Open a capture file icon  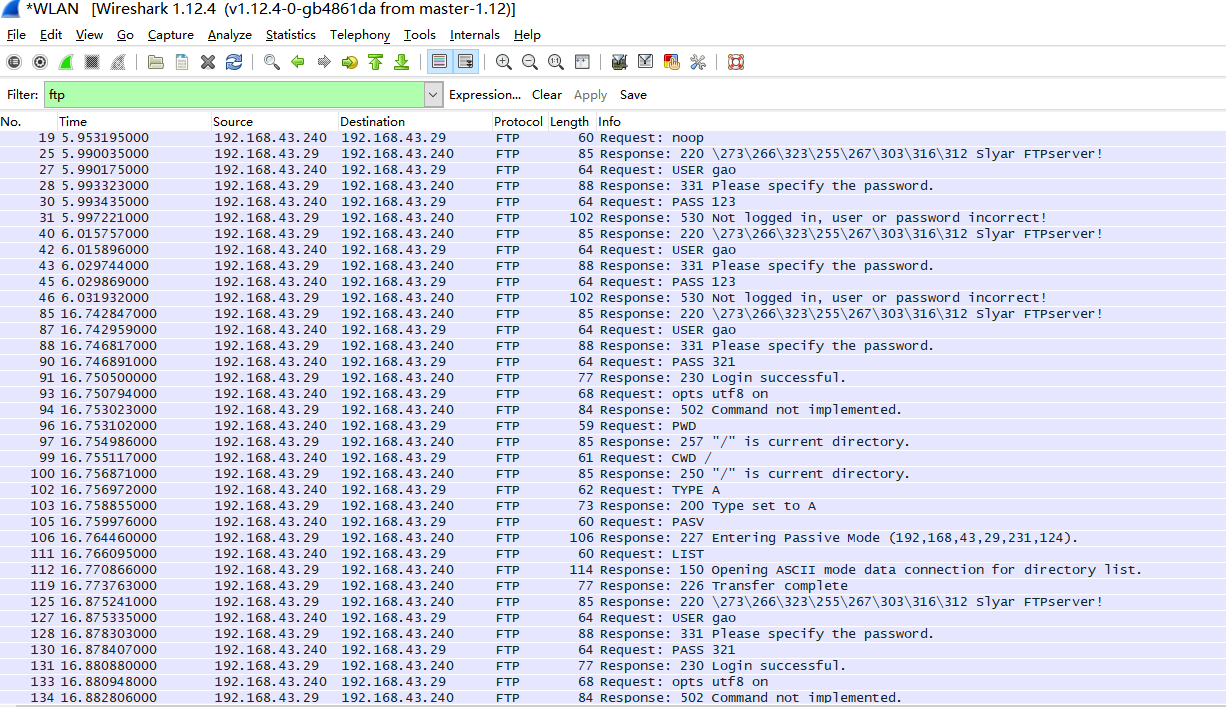[156, 62]
